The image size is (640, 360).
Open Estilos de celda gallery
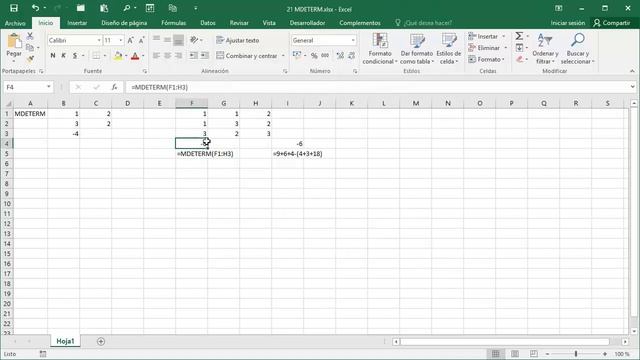(x=449, y=49)
